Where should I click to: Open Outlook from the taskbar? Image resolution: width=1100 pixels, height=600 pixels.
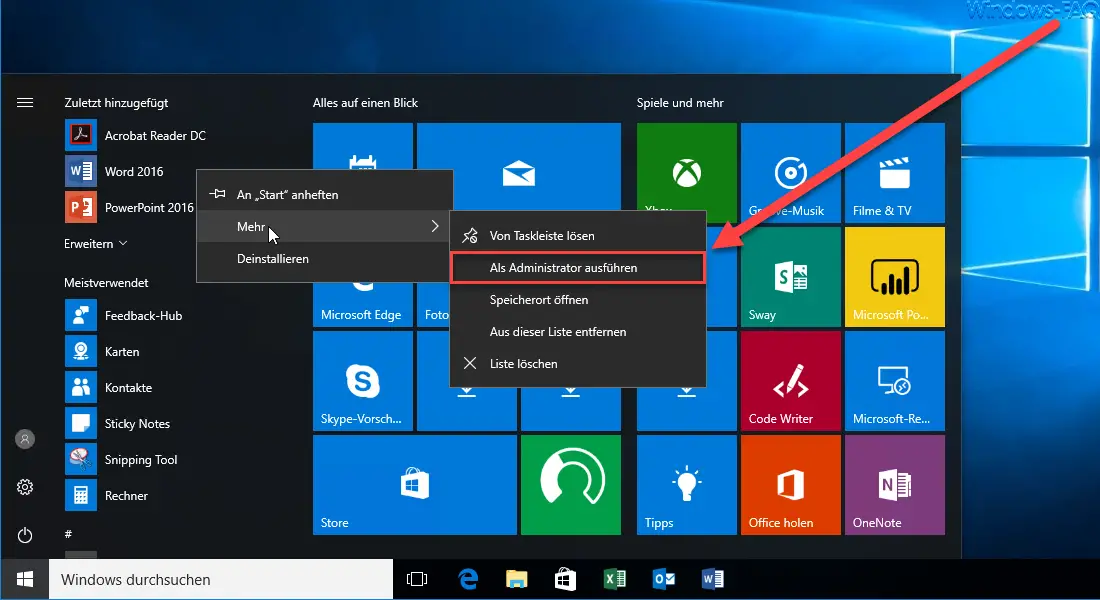664,580
